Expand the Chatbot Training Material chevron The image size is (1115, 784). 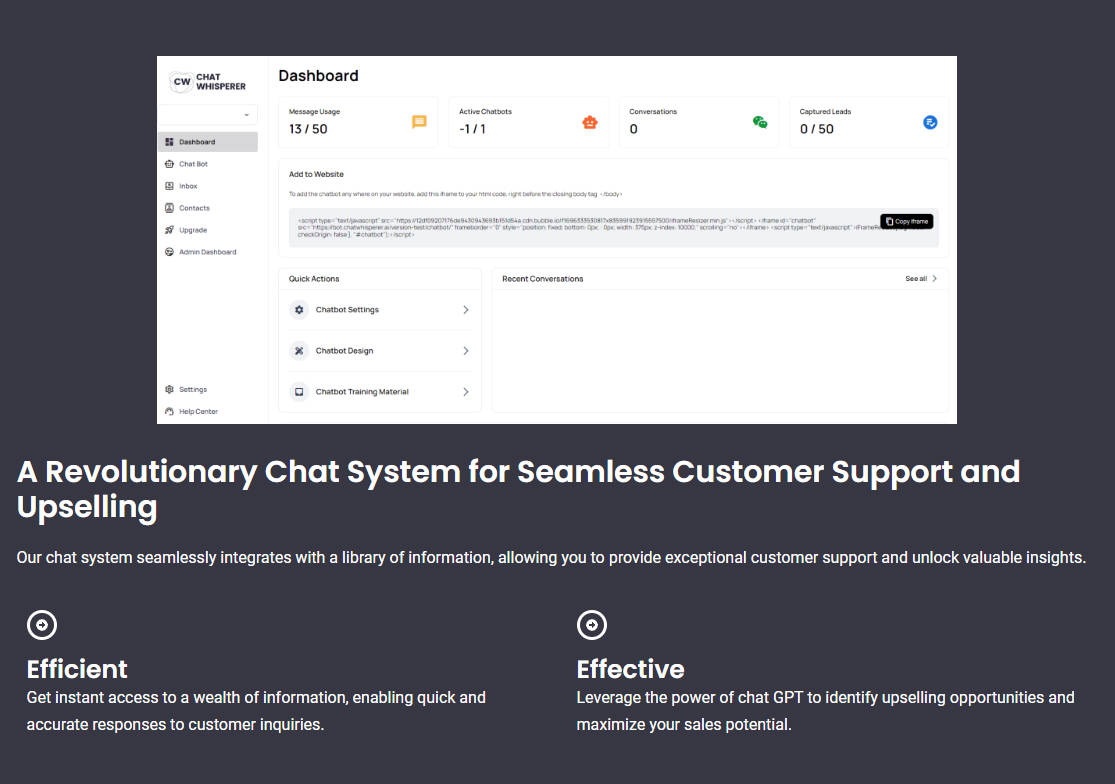(x=466, y=392)
